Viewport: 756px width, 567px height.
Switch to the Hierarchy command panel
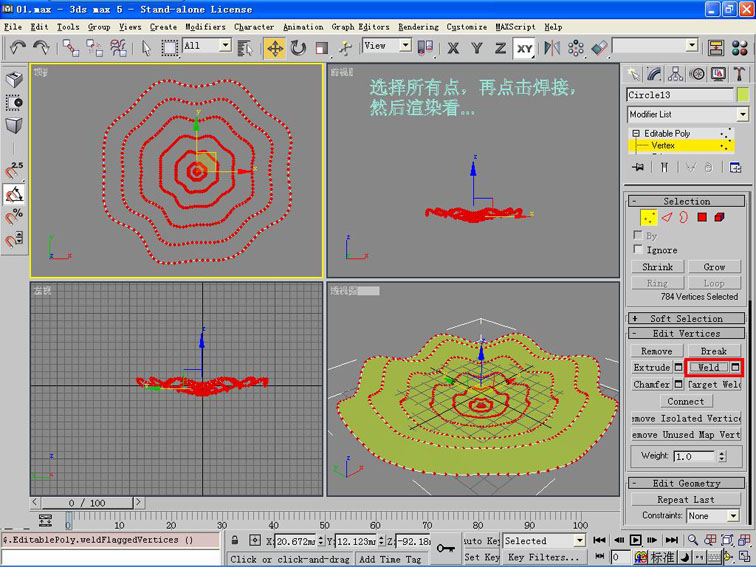pos(675,74)
